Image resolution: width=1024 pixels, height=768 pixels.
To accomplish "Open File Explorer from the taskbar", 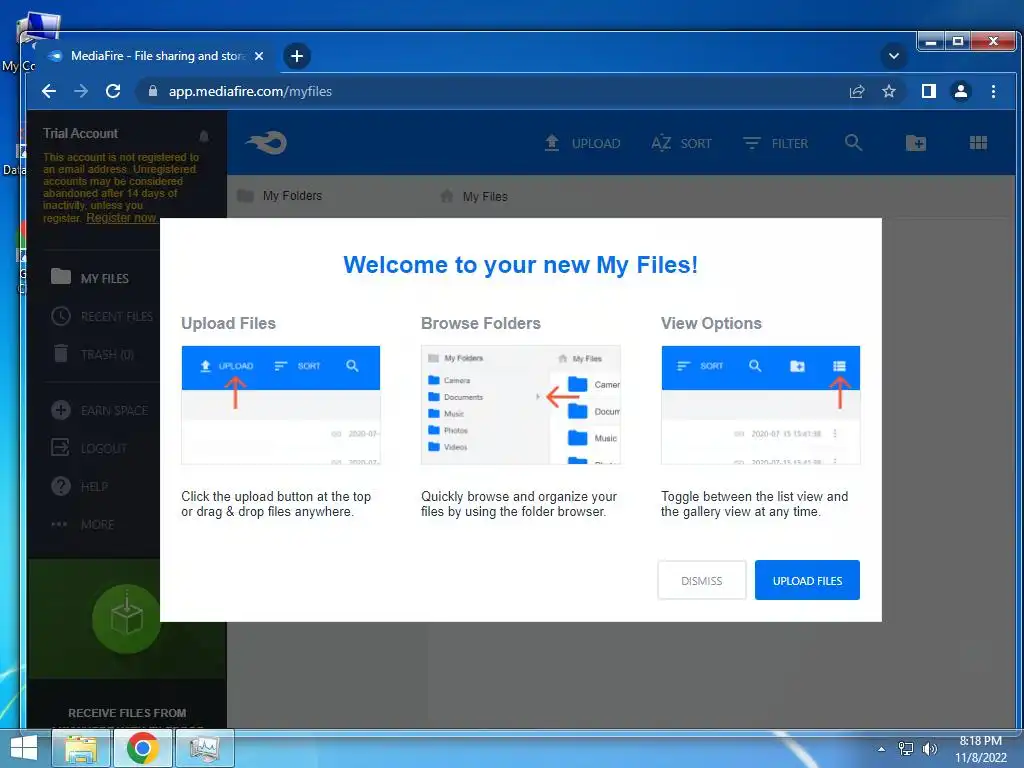I will [x=80, y=748].
